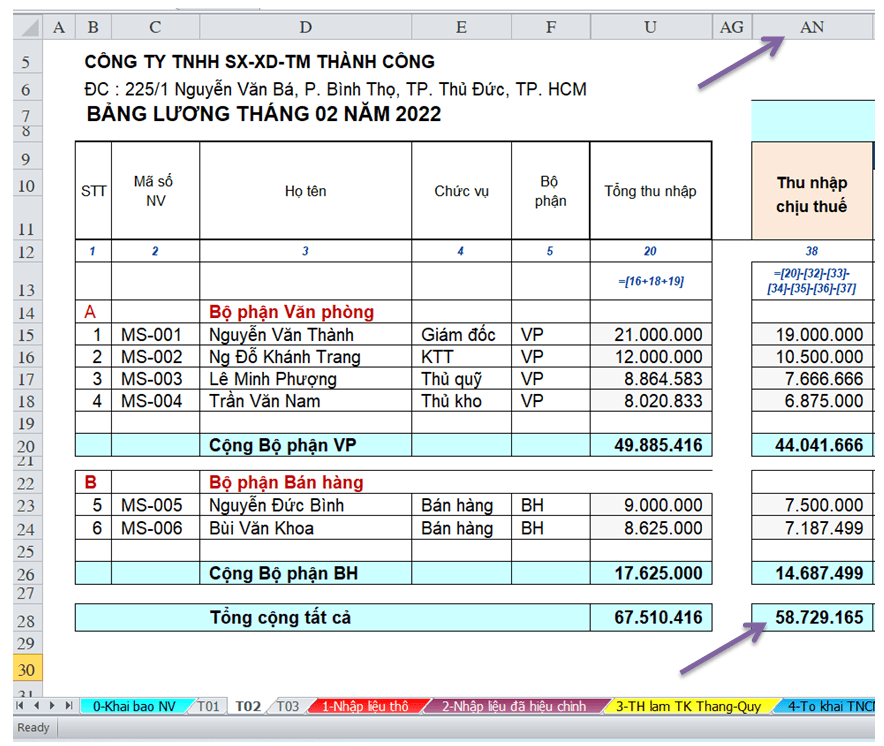The height and width of the screenshot is (746, 884).
Task: Open the 3-TH lam TK Thang-Quy tab
Action: [x=687, y=706]
